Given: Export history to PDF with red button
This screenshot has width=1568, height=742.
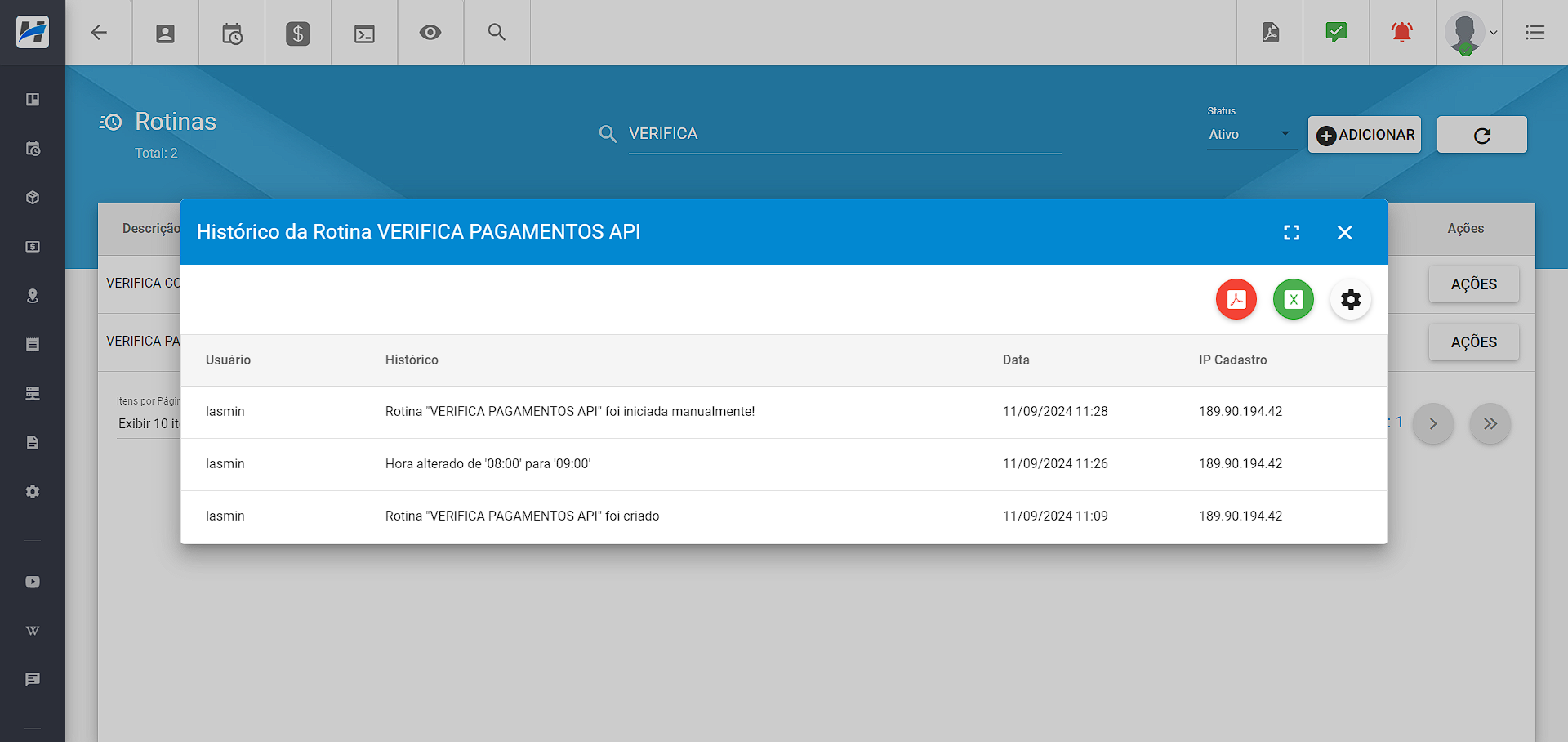Looking at the screenshot, I should coord(1236,300).
